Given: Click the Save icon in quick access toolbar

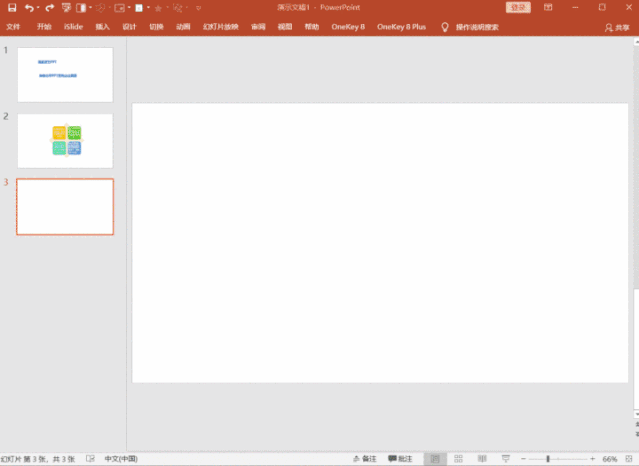Looking at the screenshot, I should click(11, 7).
